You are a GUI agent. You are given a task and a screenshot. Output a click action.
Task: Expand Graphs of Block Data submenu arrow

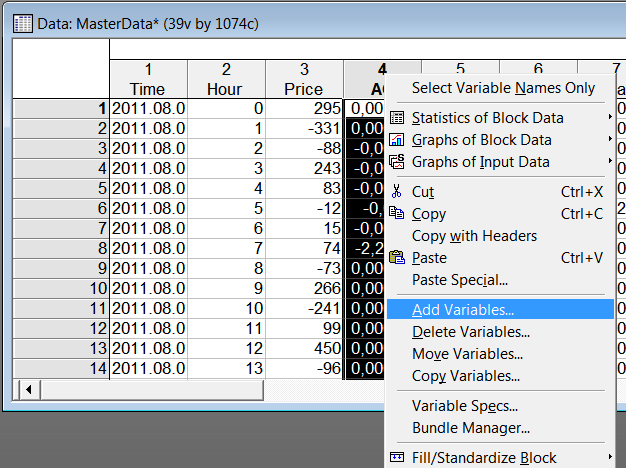610,139
